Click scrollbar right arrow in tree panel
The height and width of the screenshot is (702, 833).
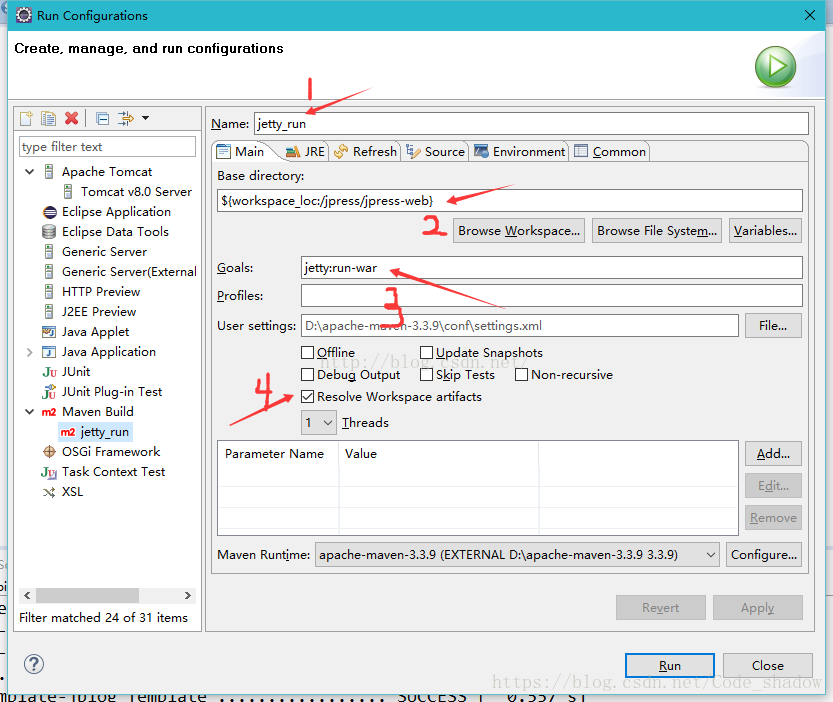[188, 595]
